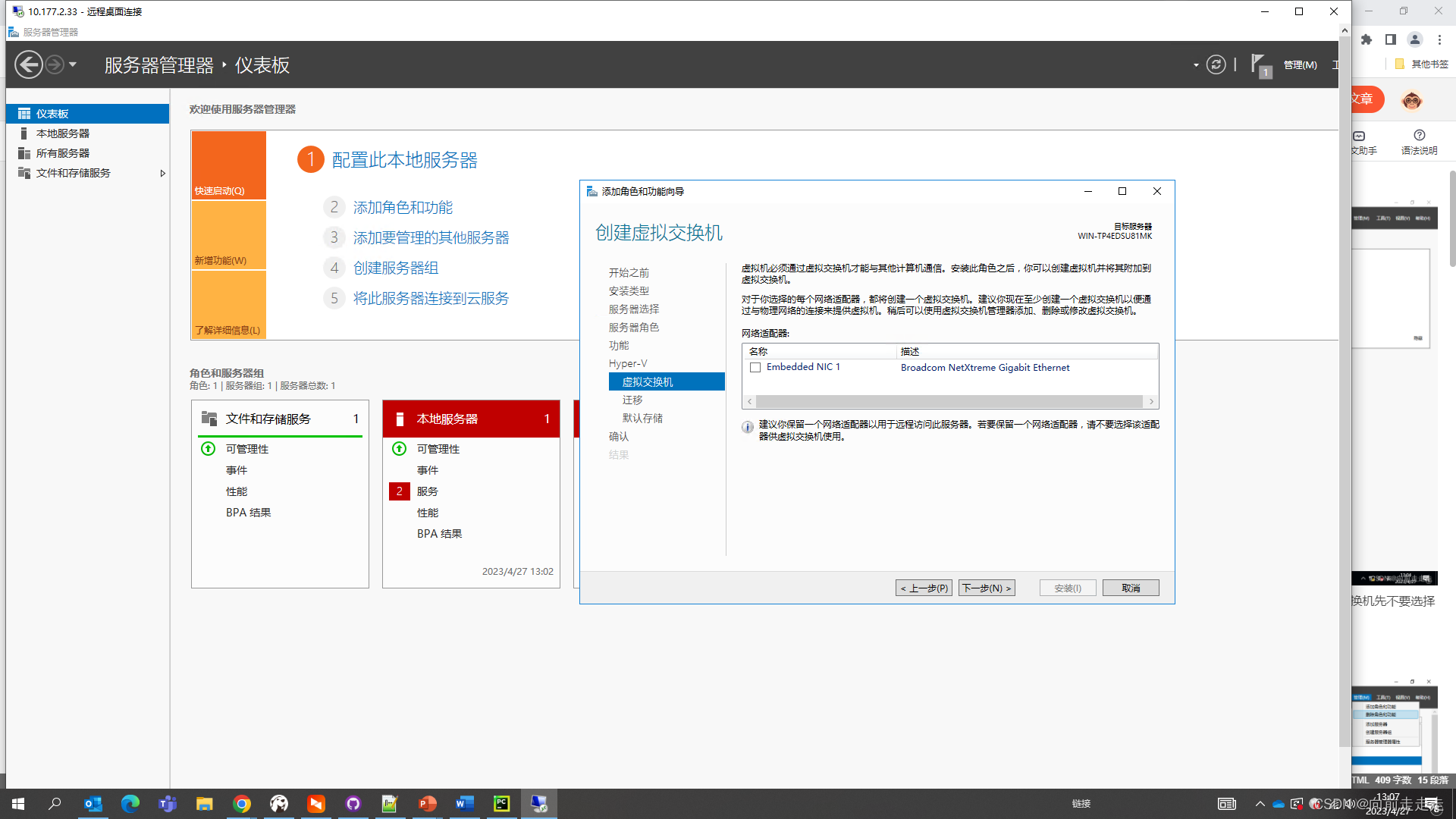Image resolution: width=1456 pixels, height=819 pixels.
Task: Click the red services alert badge 2
Action: [400, 491]
